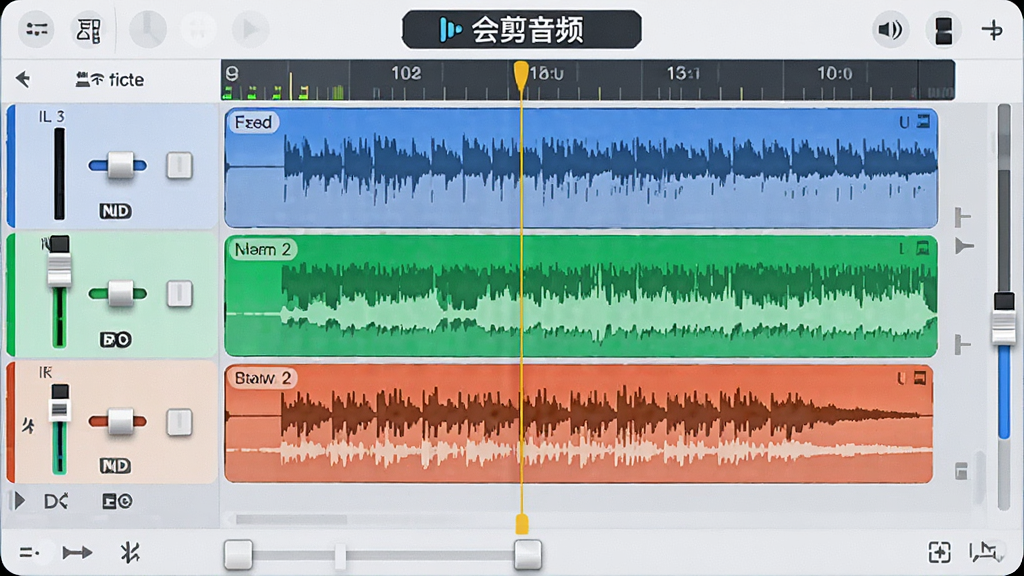This screenshot has width=1024, height=576.
Task: Open the list menu icon at bottom left
Action: (29, 553)
